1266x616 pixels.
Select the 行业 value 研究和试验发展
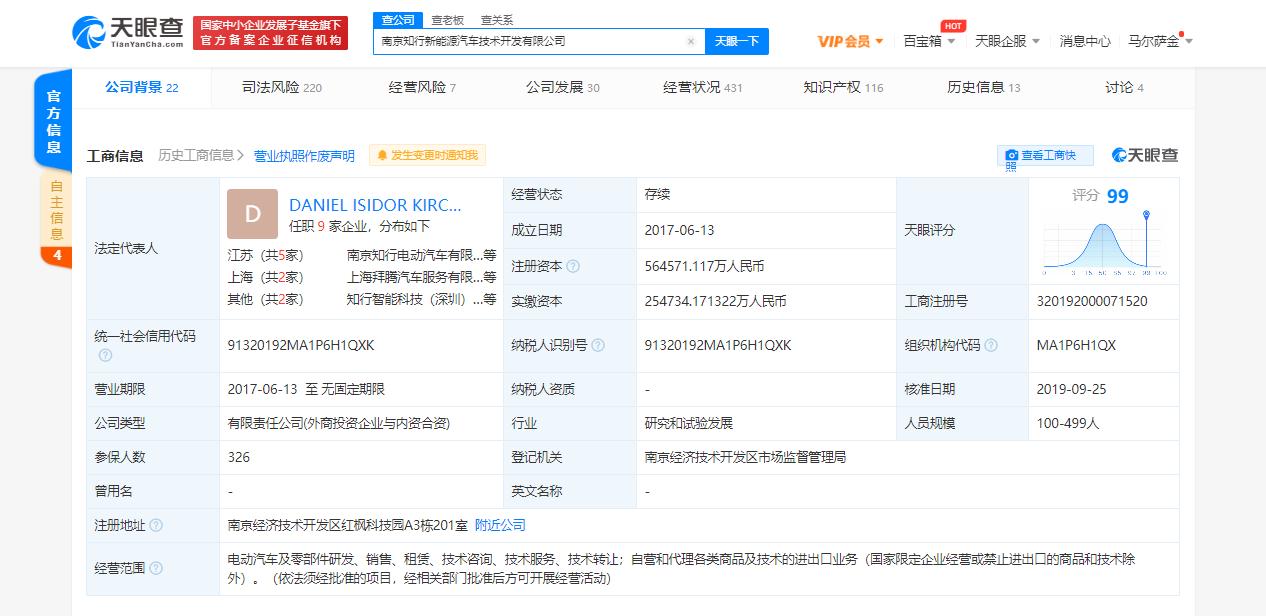tap(689, 423)
